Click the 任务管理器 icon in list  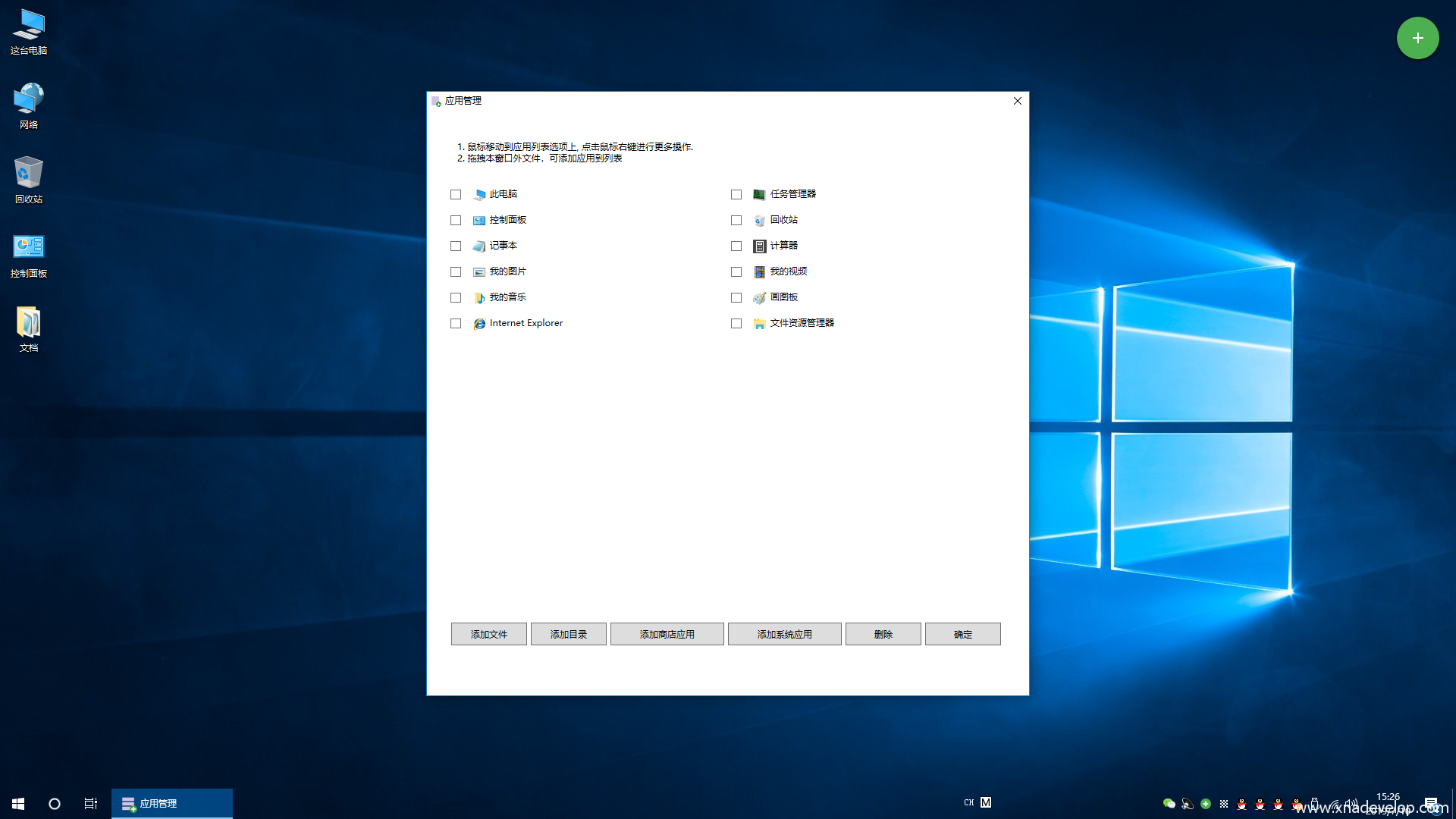tap(759, 195)
